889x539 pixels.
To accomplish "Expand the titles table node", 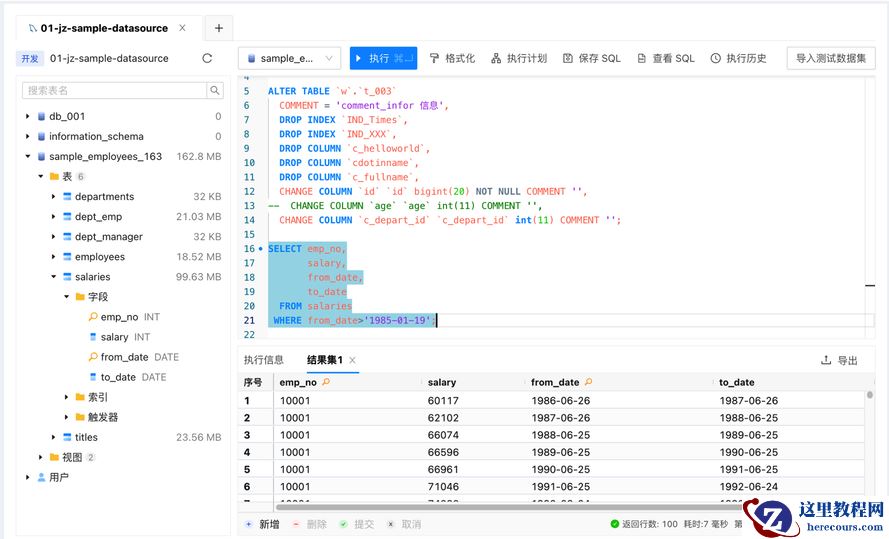I will click(x=54, y=437).
